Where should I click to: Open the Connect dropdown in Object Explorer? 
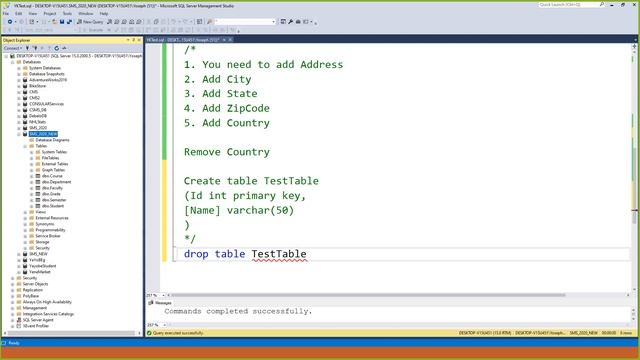click(x=13, y=48)
